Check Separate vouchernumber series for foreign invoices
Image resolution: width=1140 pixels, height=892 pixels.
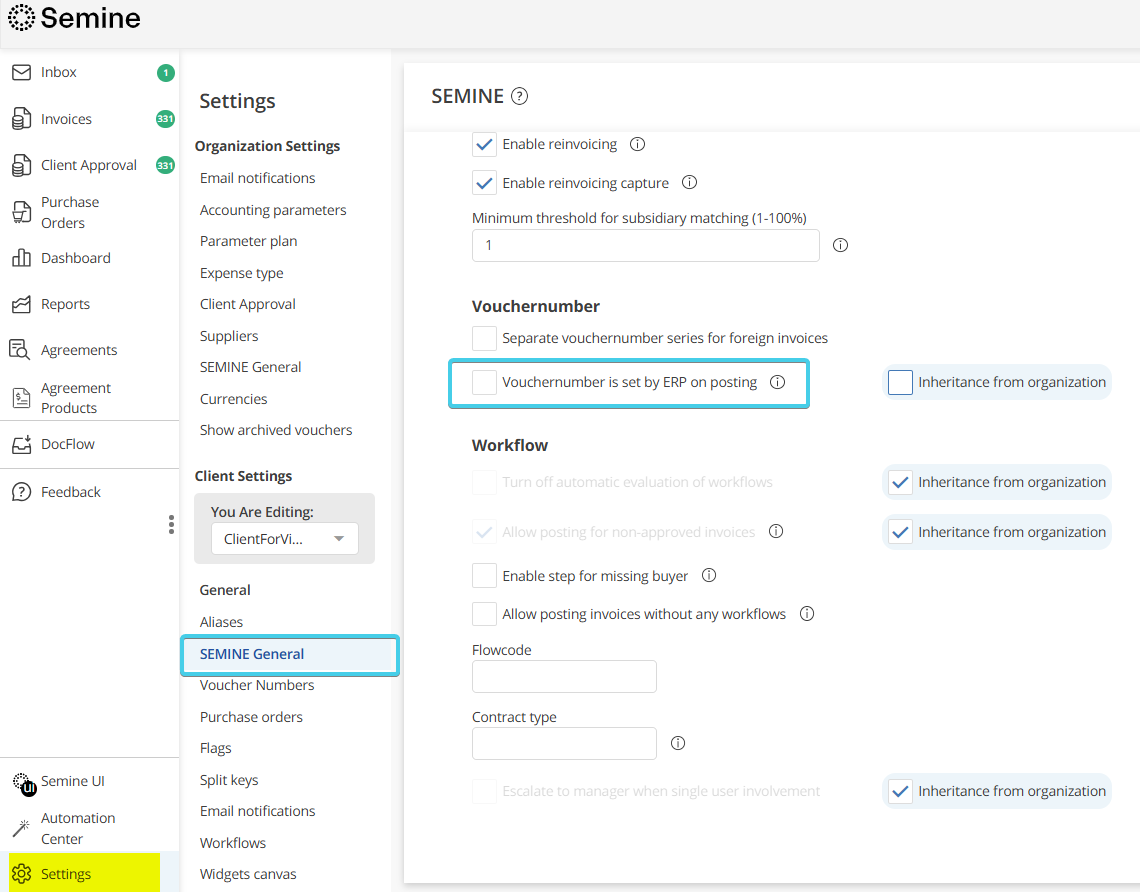[x=485, y=338]
